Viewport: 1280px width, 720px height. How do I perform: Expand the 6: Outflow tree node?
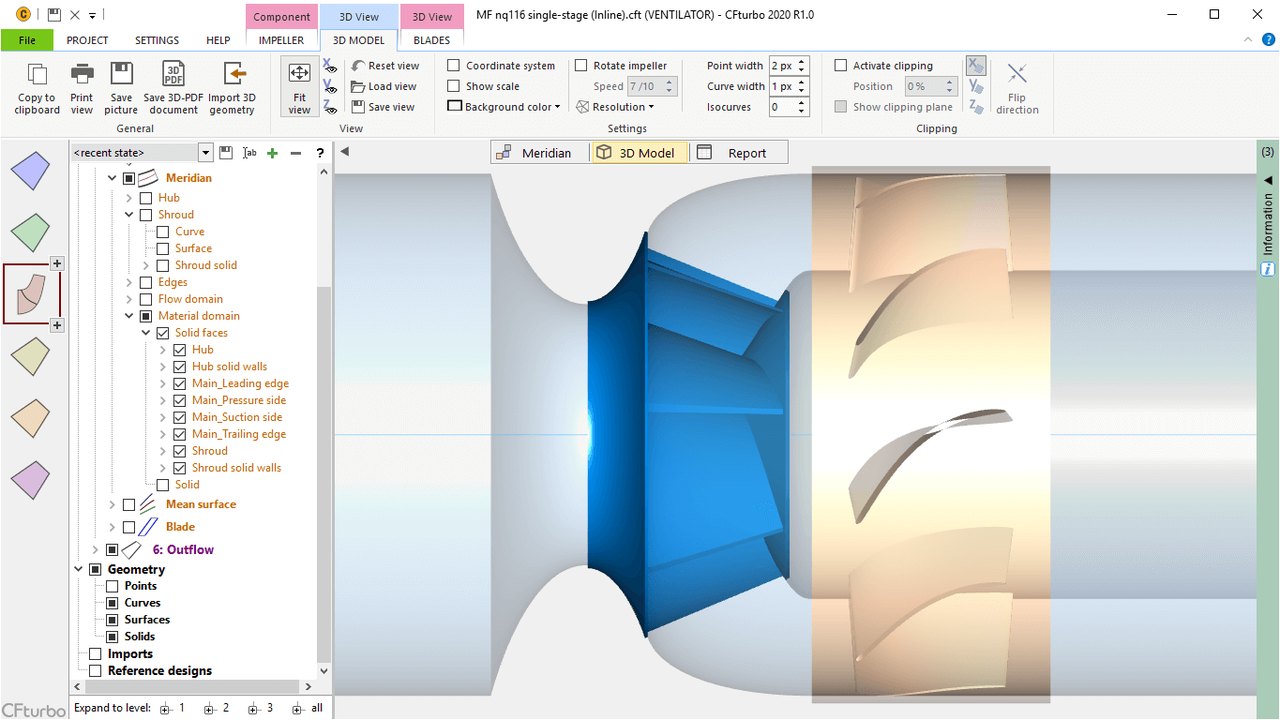point(95,550)
